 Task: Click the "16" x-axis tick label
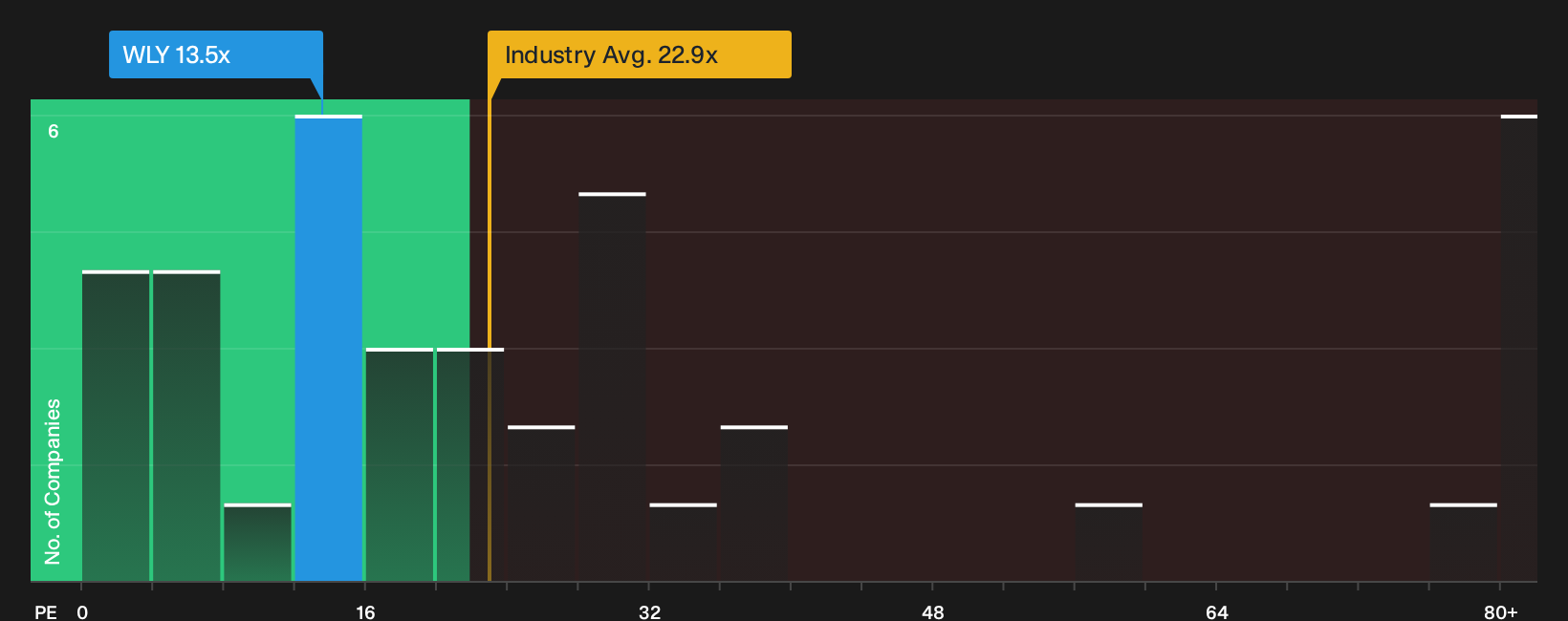(365, 612)
